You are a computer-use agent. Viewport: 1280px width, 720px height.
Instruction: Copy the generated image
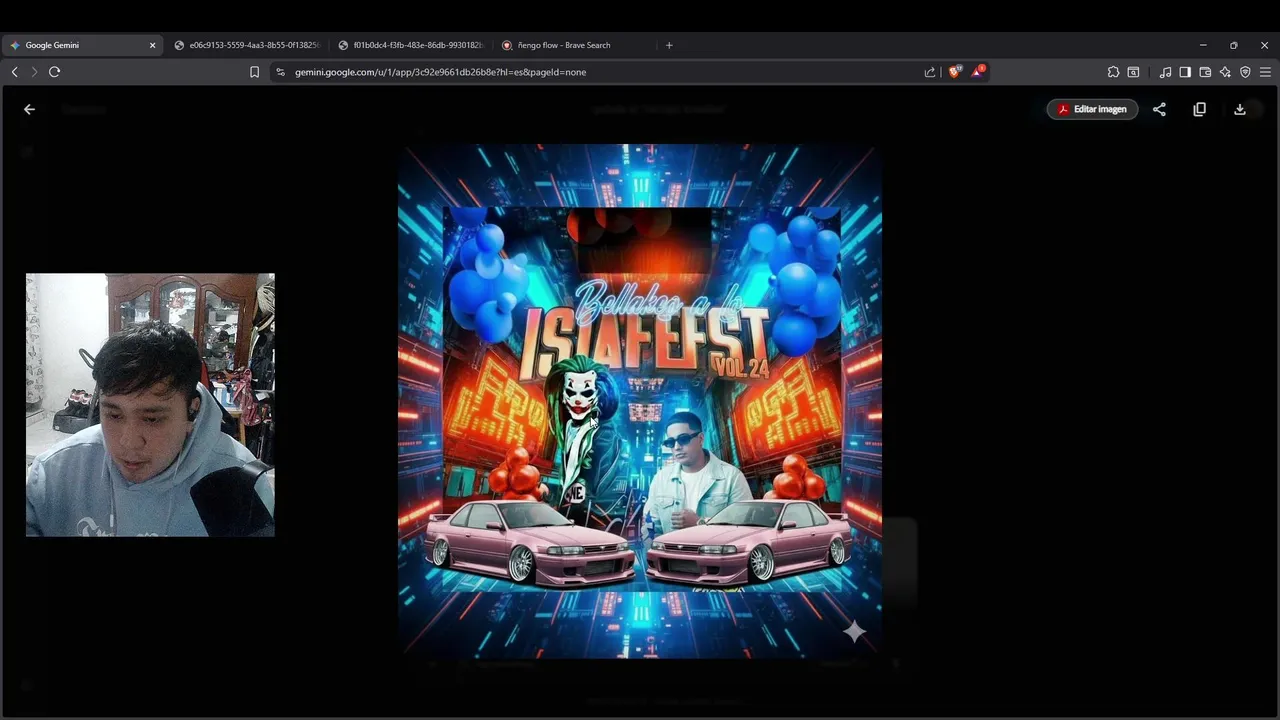tap(1199, 110)
